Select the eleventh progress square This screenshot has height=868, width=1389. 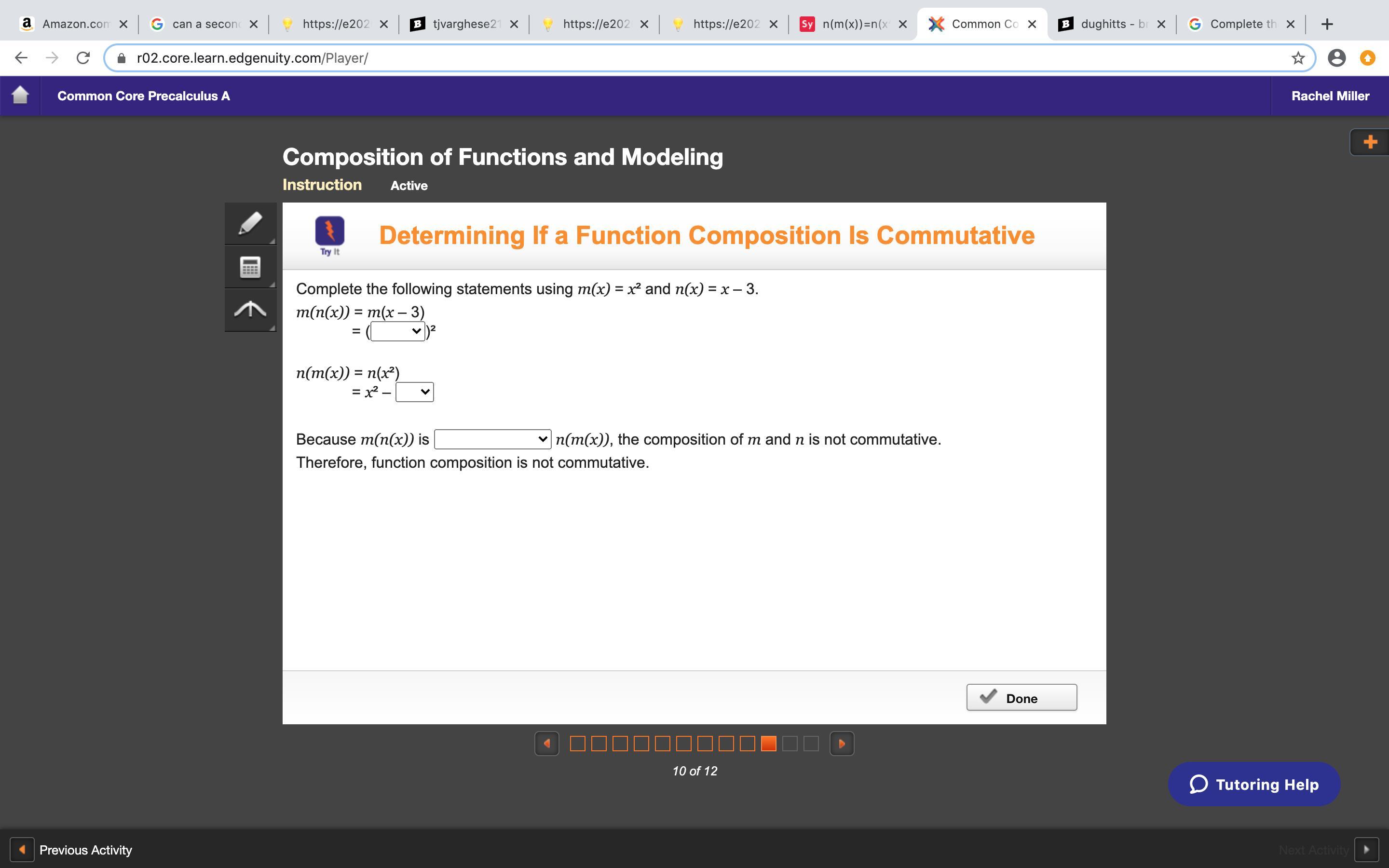coord(790,744)
